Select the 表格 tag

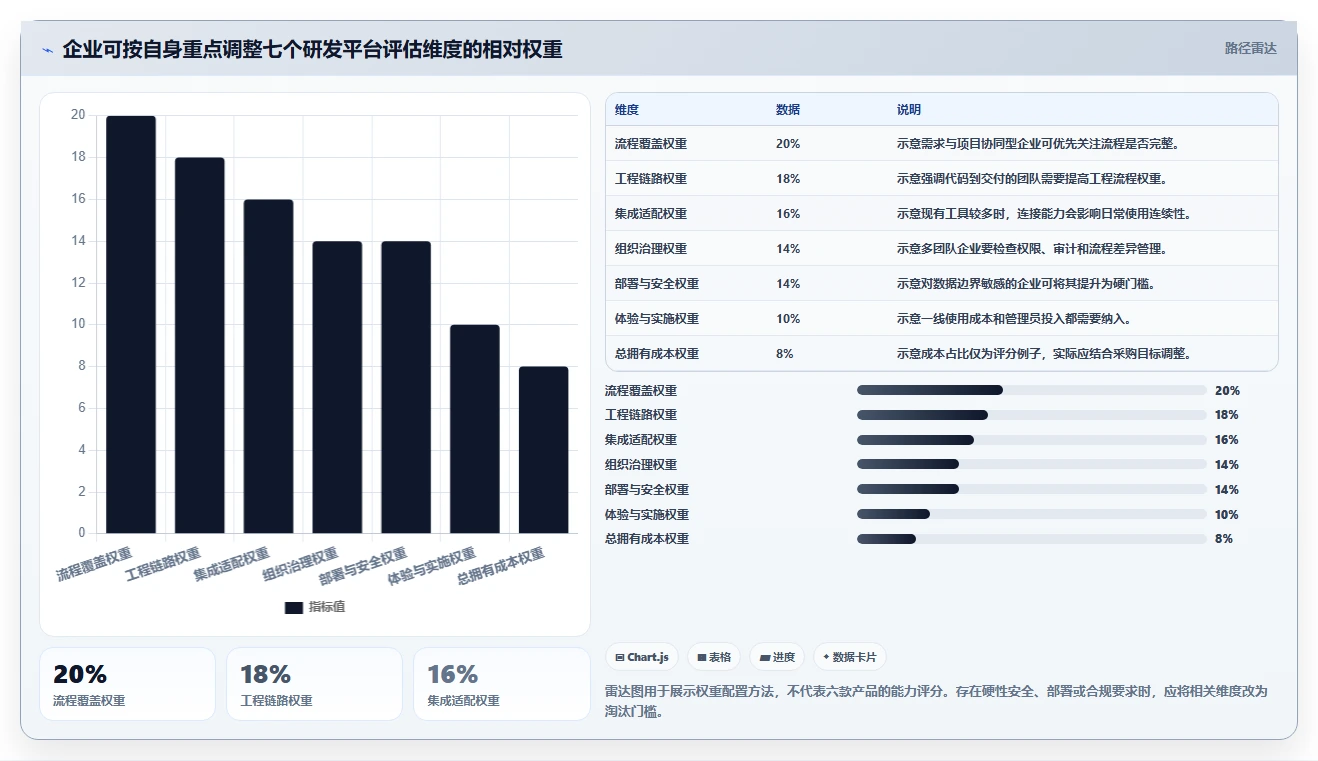coord(714,657)
